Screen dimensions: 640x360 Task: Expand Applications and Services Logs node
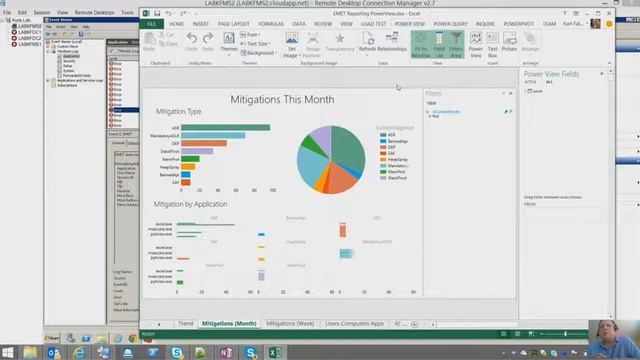click(48, 80)
